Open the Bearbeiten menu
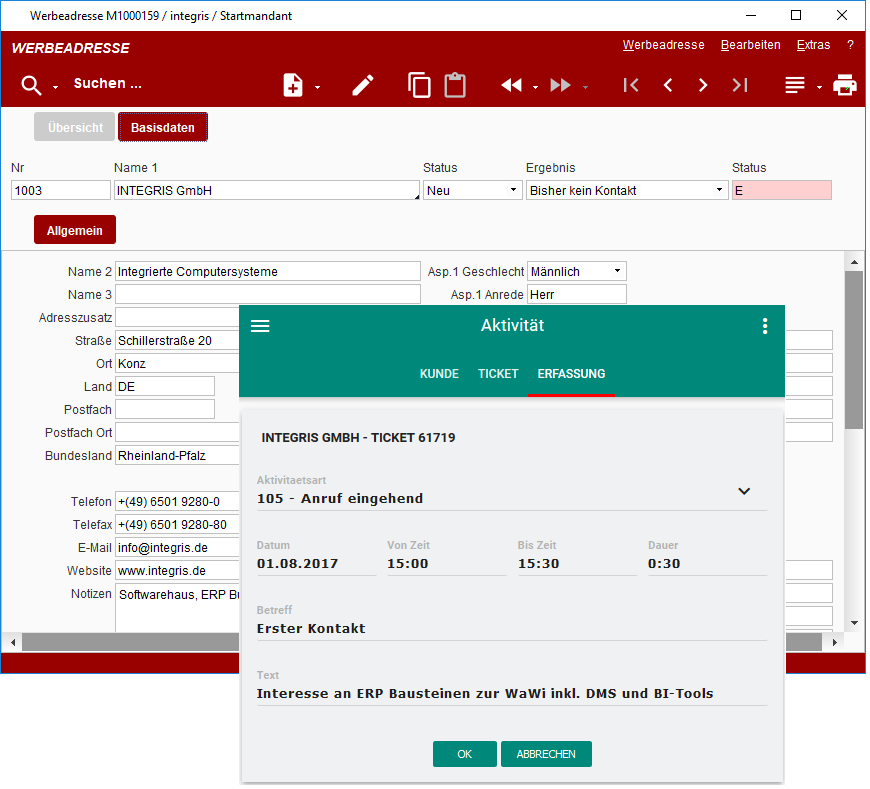The image size is (870, 789). tap(751, 45)
